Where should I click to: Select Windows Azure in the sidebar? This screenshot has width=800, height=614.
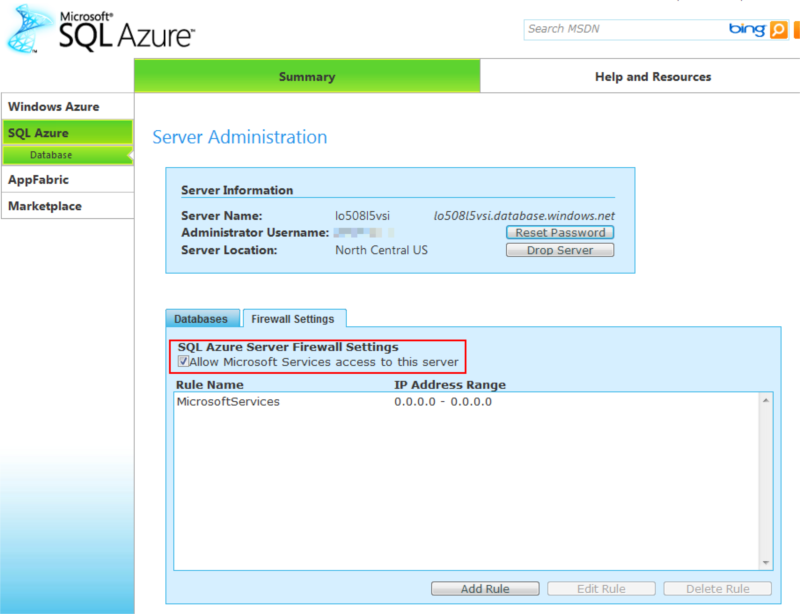(x=67, y=107)
